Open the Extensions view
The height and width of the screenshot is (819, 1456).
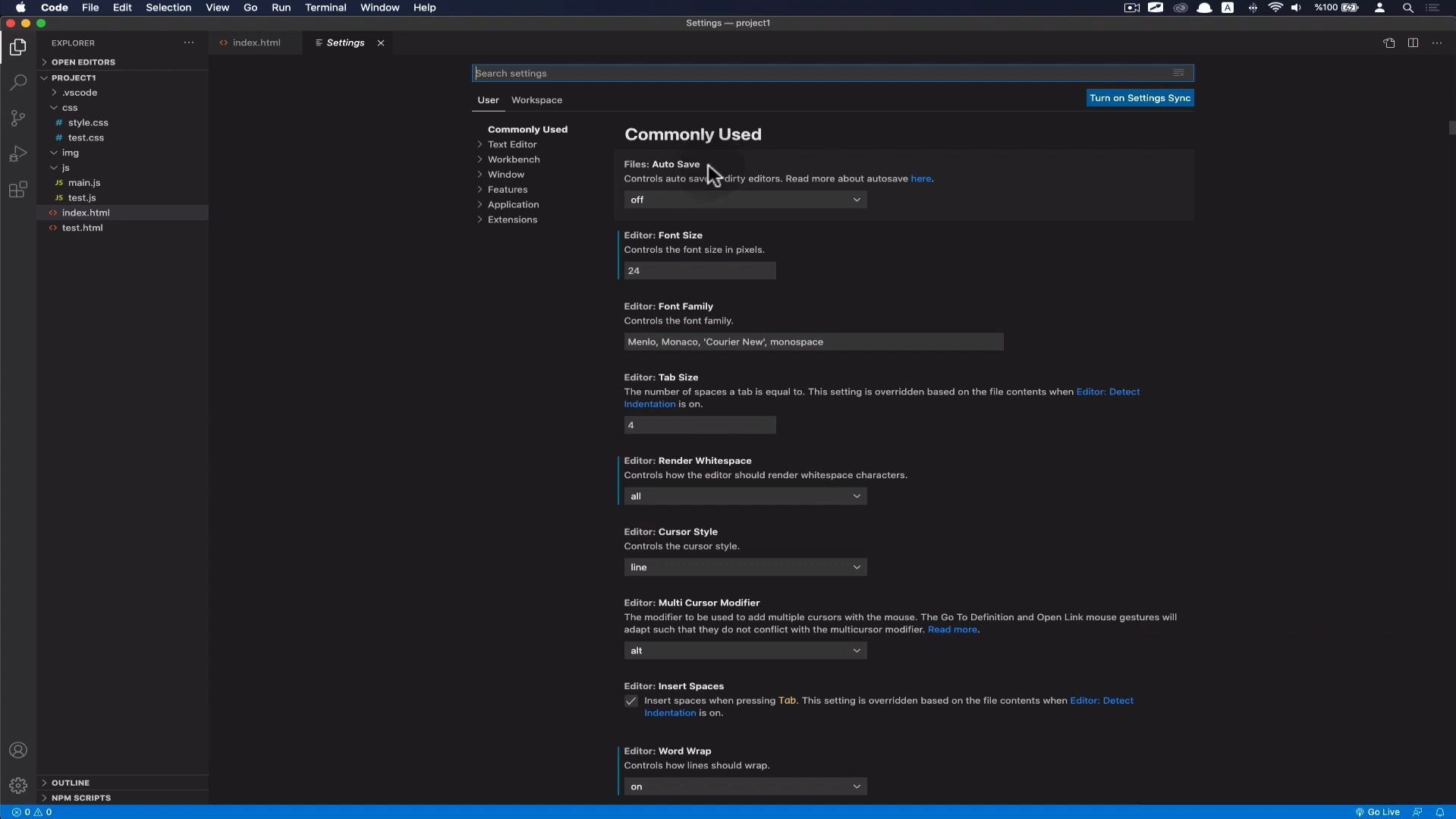click(x=18, y=189)
